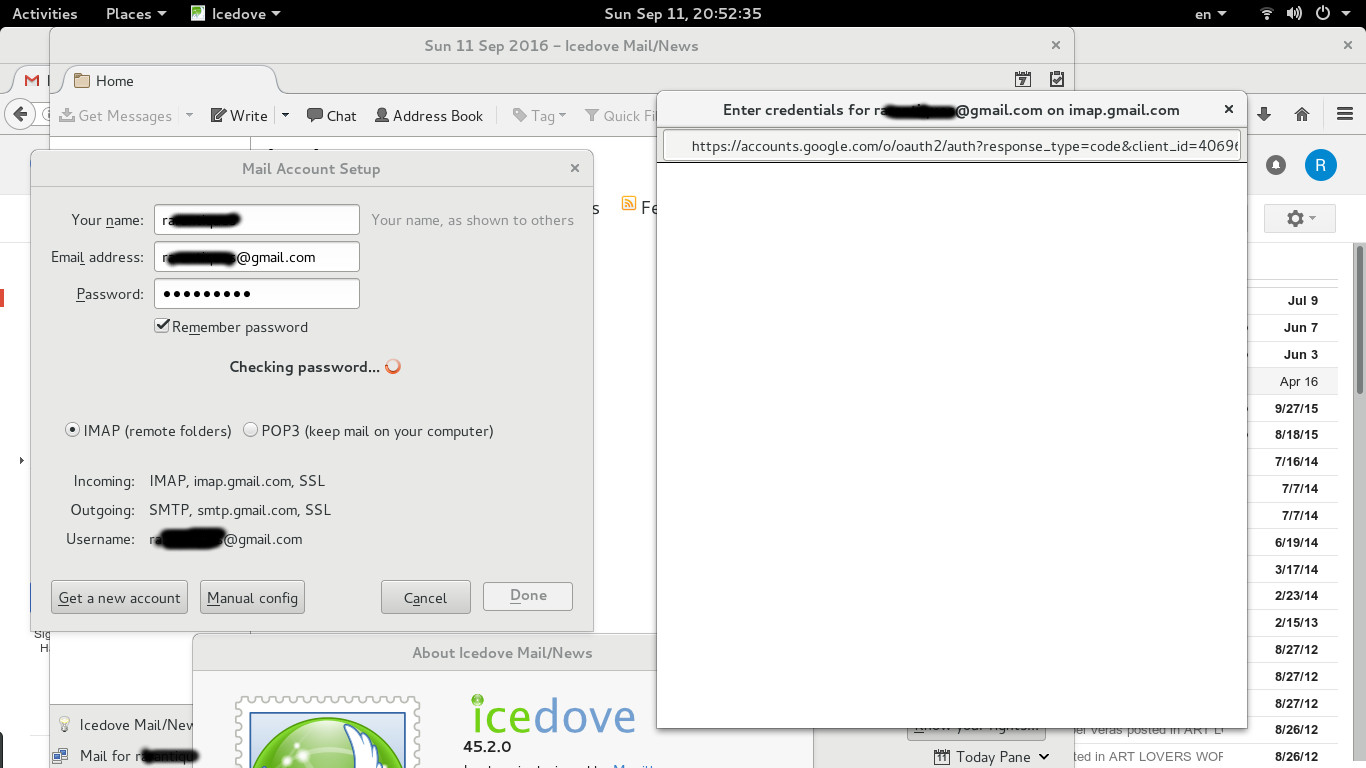Screen dimensions: 1366x768
Task: Open the email dated 9/27/15
Action: pyautogui.click(x=1296, y=408)
